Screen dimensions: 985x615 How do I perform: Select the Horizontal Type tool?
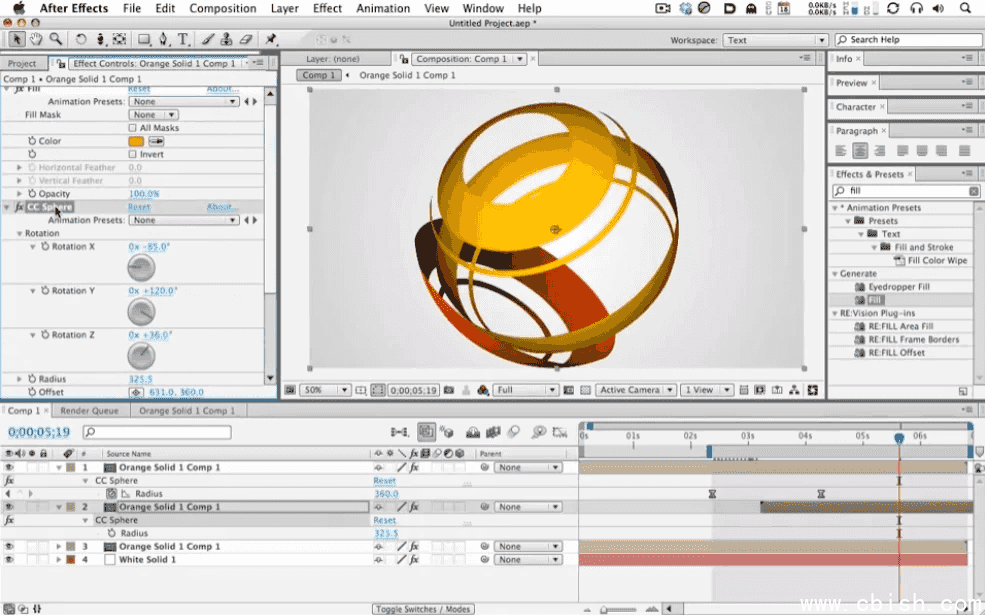182,39
